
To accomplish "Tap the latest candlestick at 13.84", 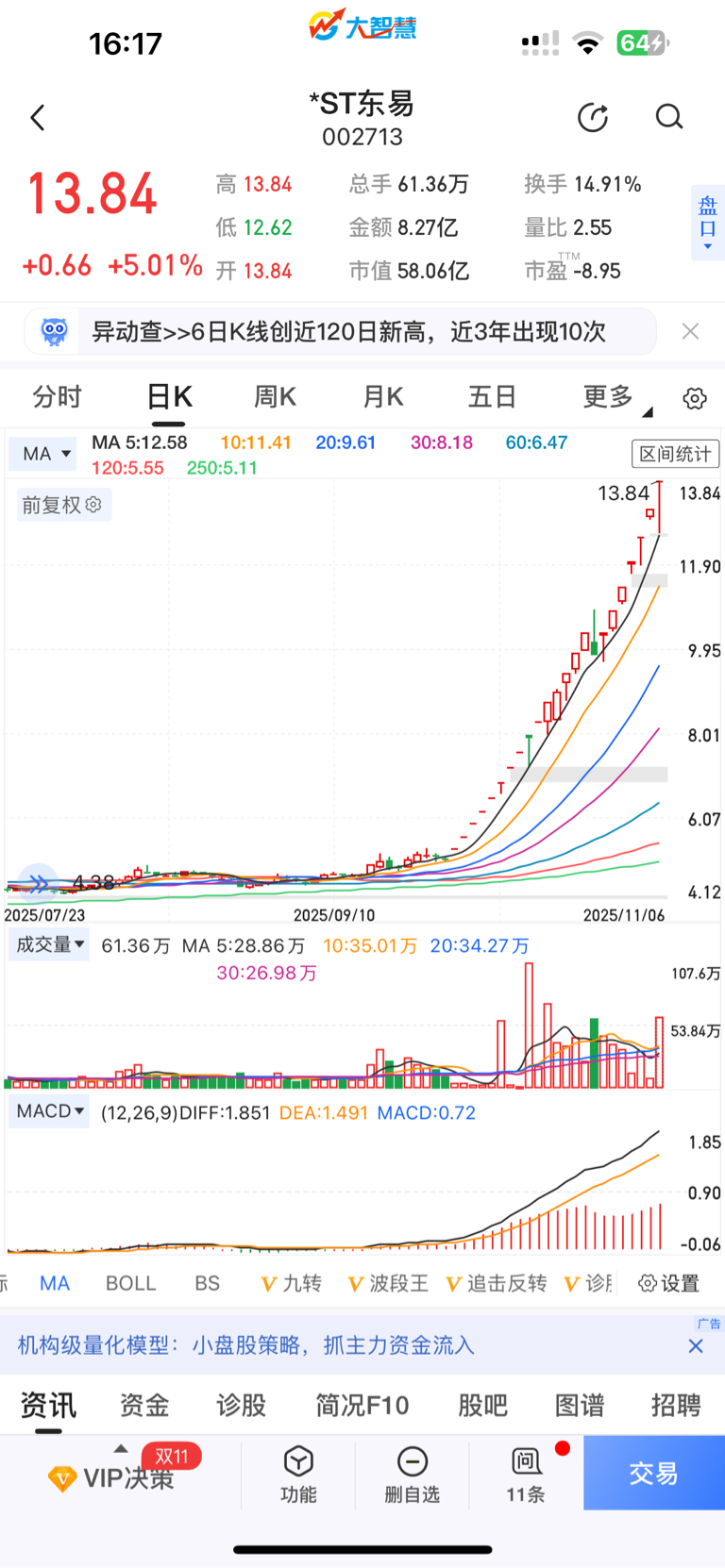I will pyautogui.click(x=660, y=508).
